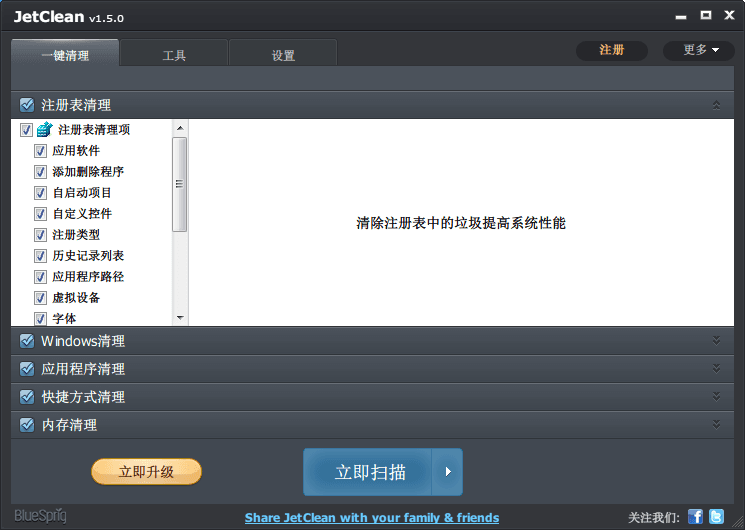Disable the 历史记录列表 checkbox
Screen dimensions: 745x530
coord(40,256)
